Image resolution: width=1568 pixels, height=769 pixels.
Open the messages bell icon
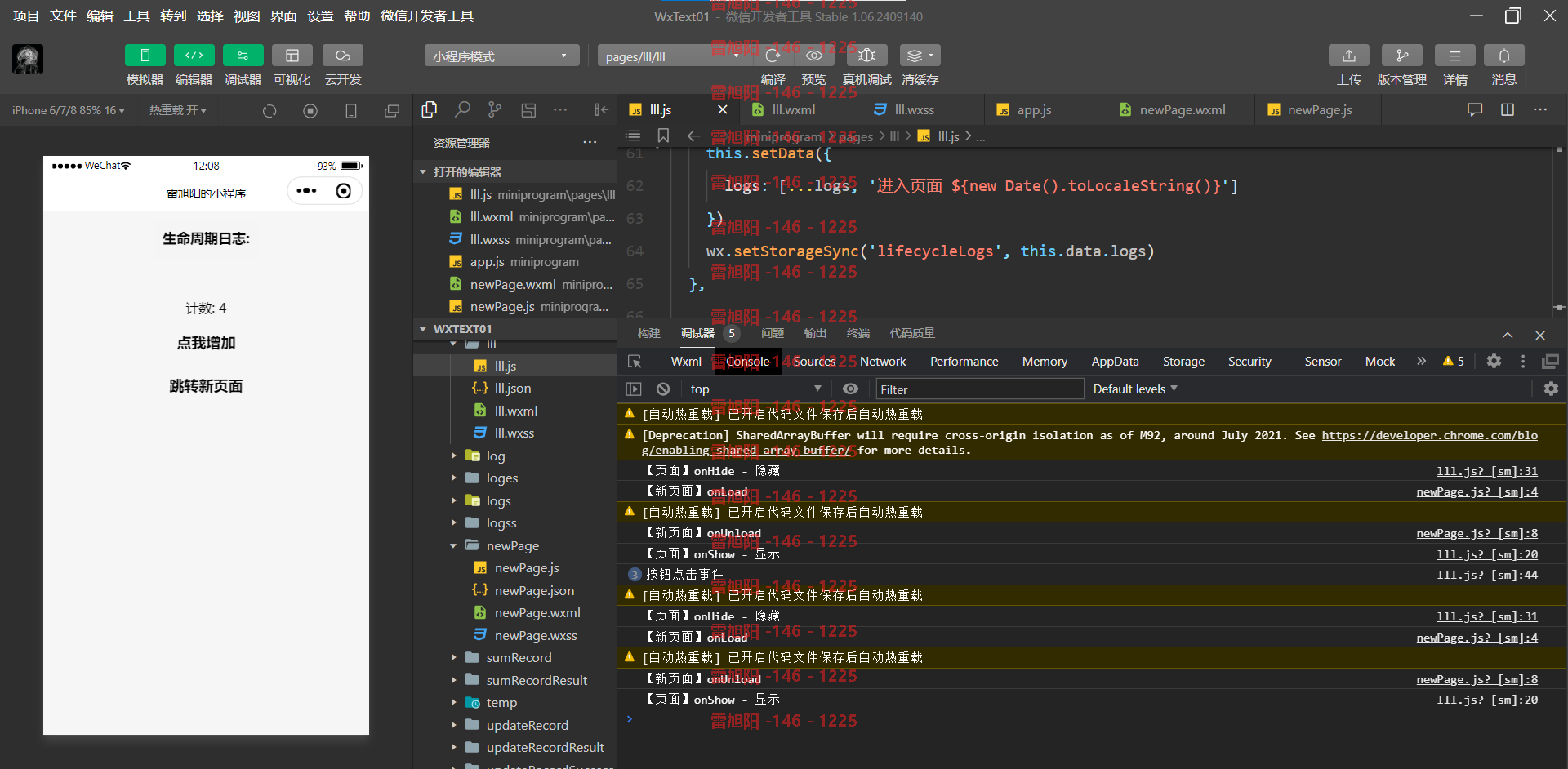[x=1503, y=56]
